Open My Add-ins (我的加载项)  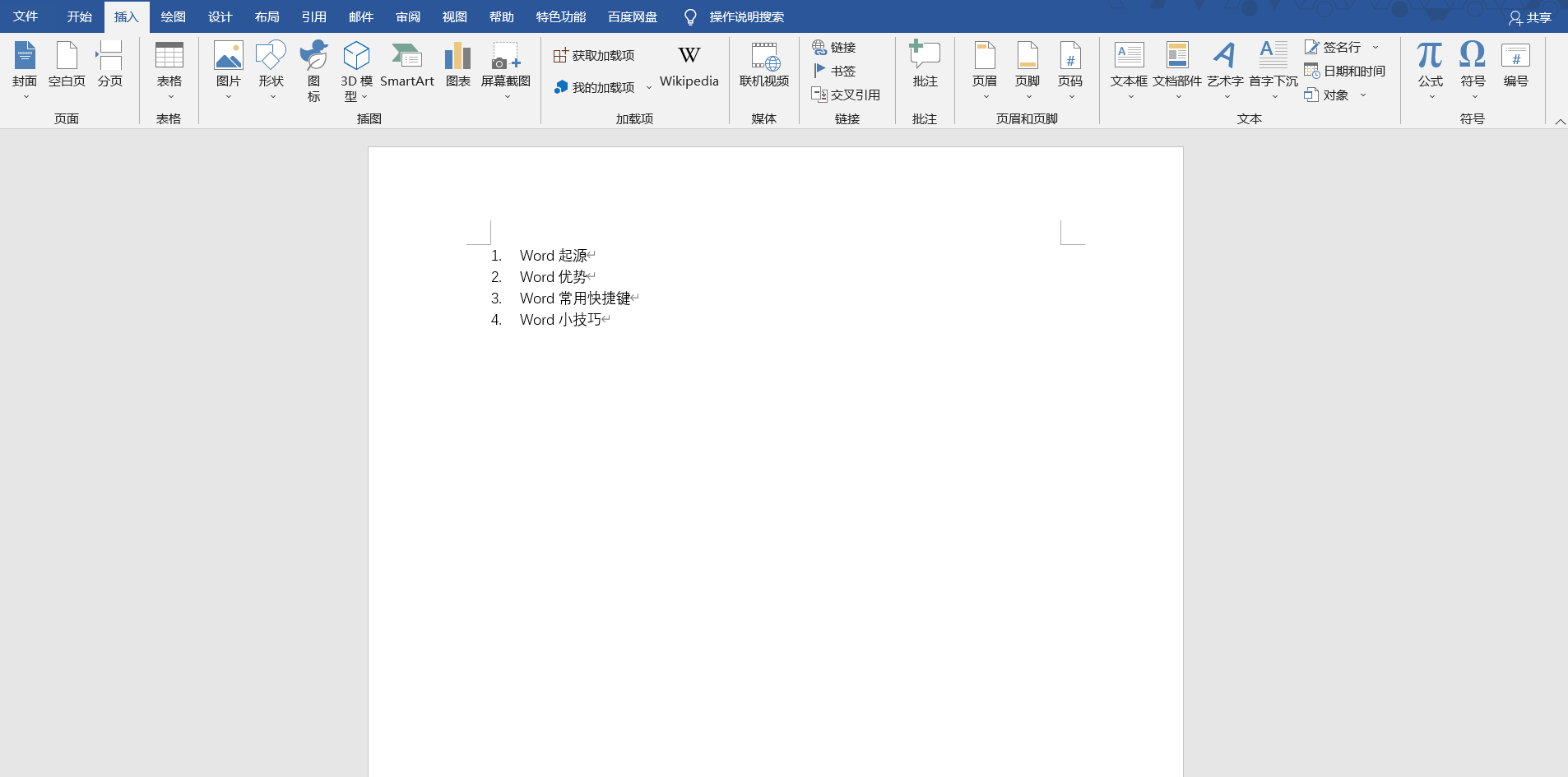pos(594,87)
